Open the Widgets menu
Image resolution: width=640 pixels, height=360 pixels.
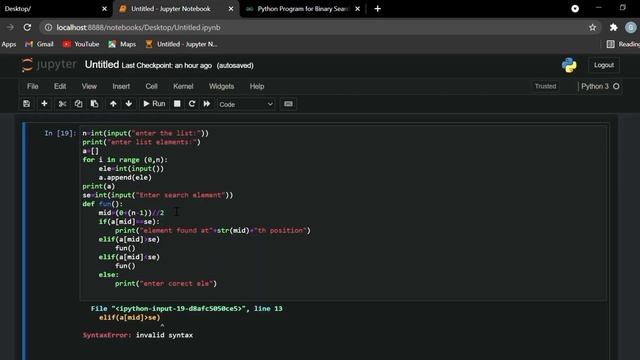pyautogui.click(x=221, y=87)
